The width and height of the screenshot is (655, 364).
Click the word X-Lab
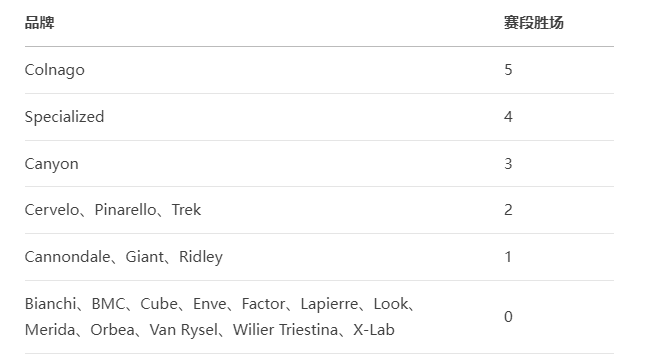374,330
